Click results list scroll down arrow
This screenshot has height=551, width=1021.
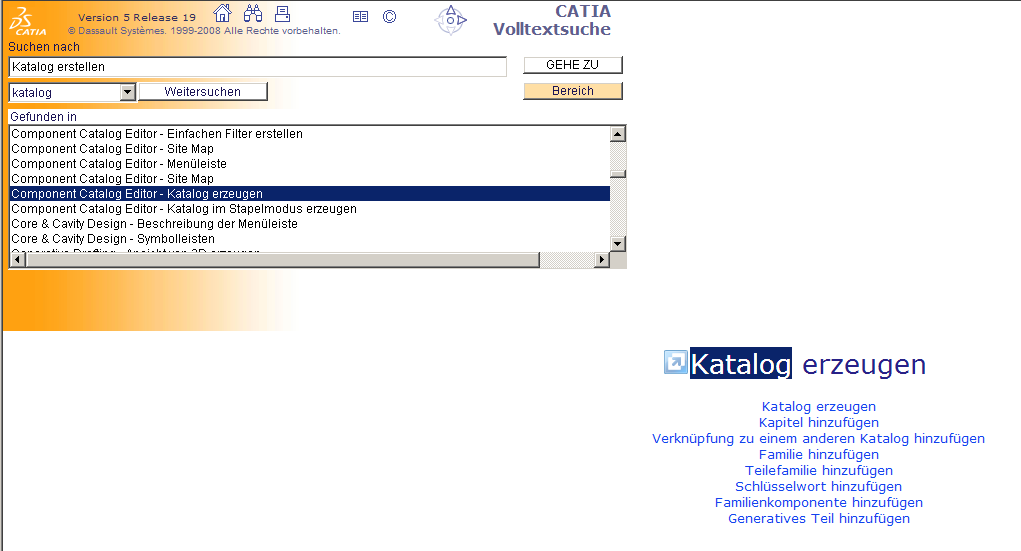[x=618, y=244]
